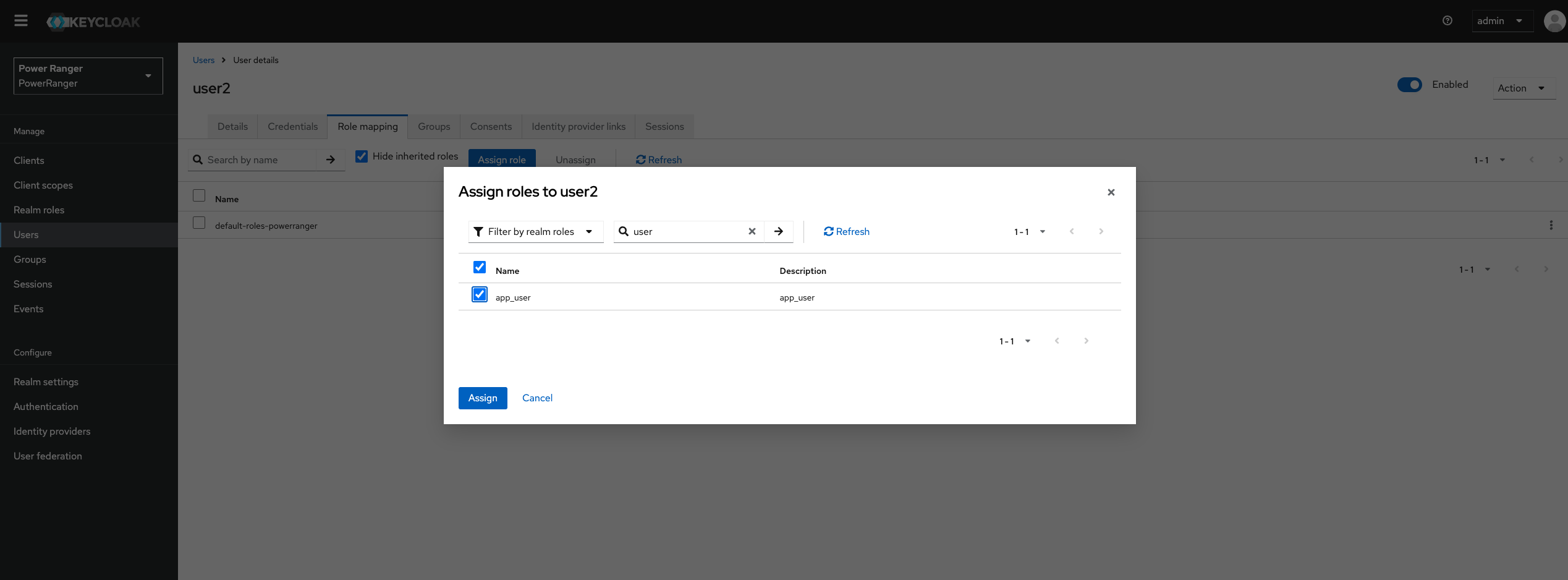Toggle Hide inherited roles checkbox
1568x580 pixels.
[x=362, y=156]
